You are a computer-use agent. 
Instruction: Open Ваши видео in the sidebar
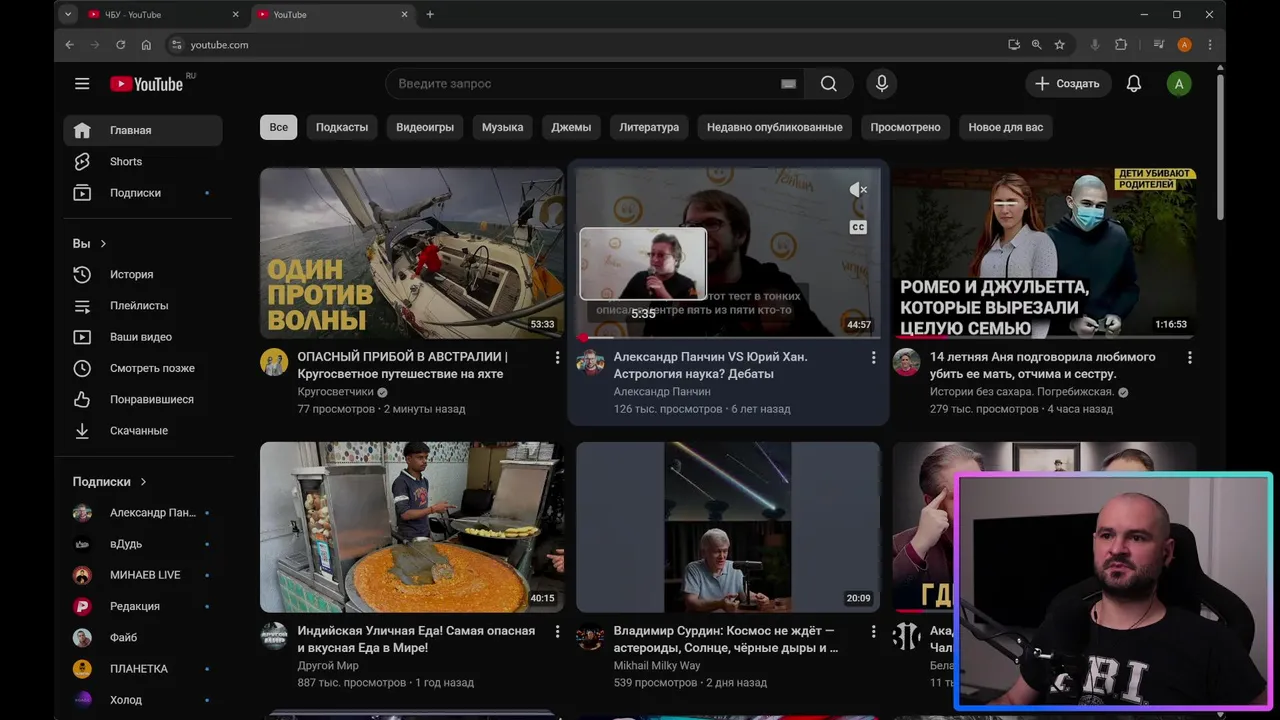[143, 337]
